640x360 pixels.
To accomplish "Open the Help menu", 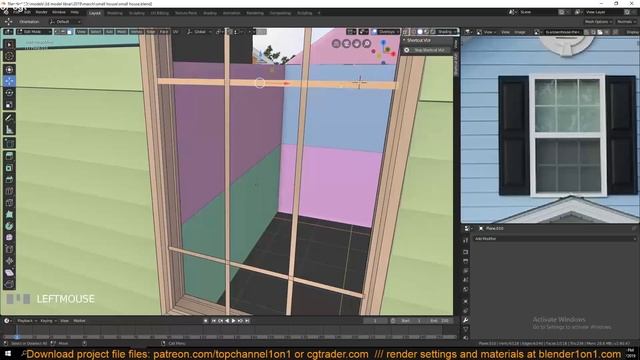I will (x=75, y=12).
